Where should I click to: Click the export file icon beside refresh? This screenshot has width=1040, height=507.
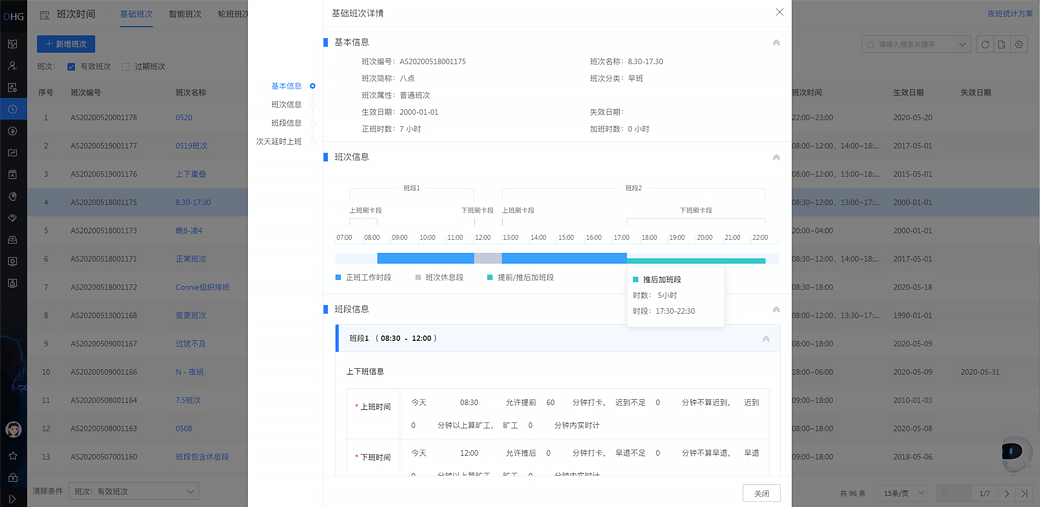[1002, 45]
